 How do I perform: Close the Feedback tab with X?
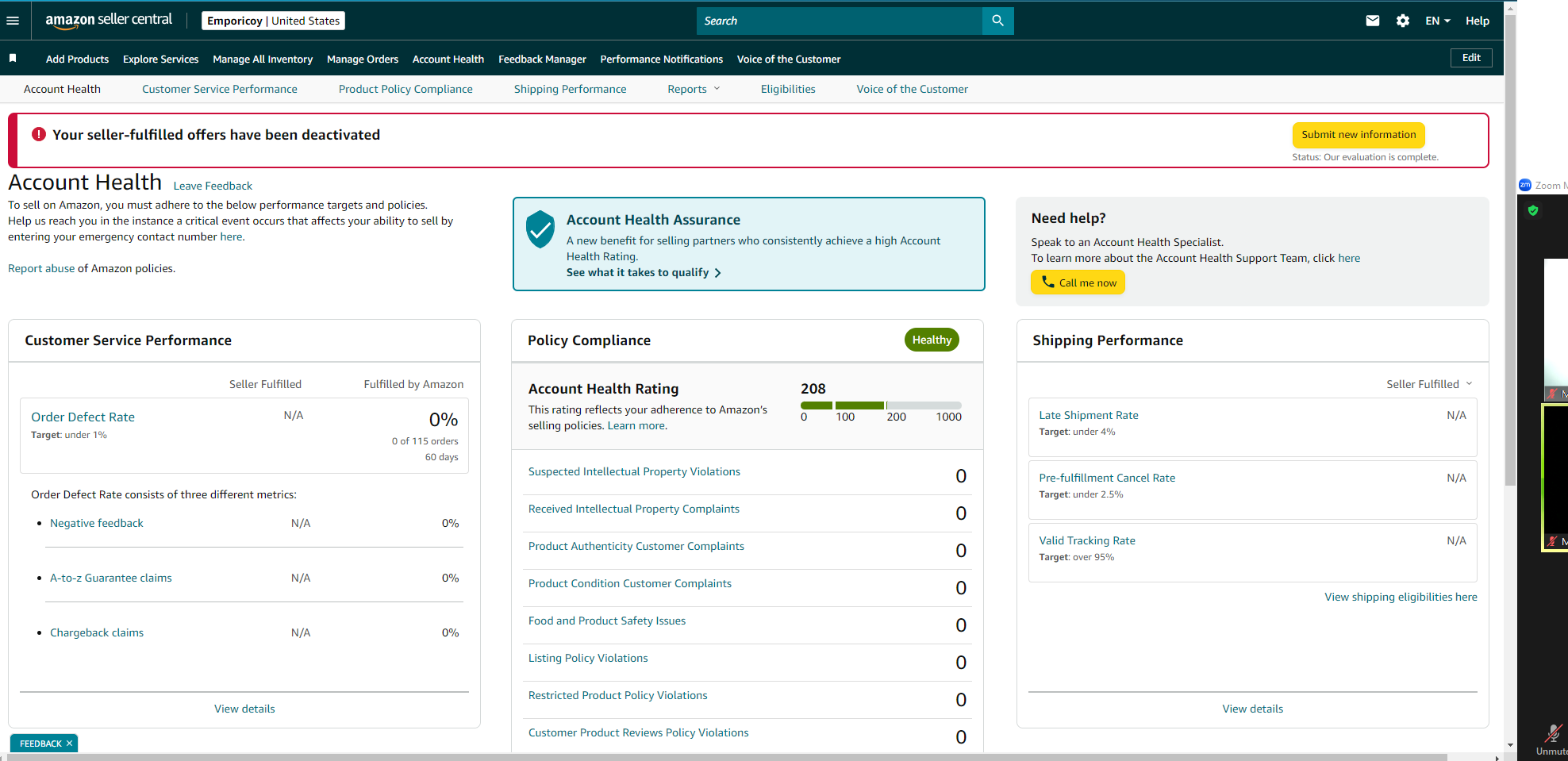(x=69, y=744)
